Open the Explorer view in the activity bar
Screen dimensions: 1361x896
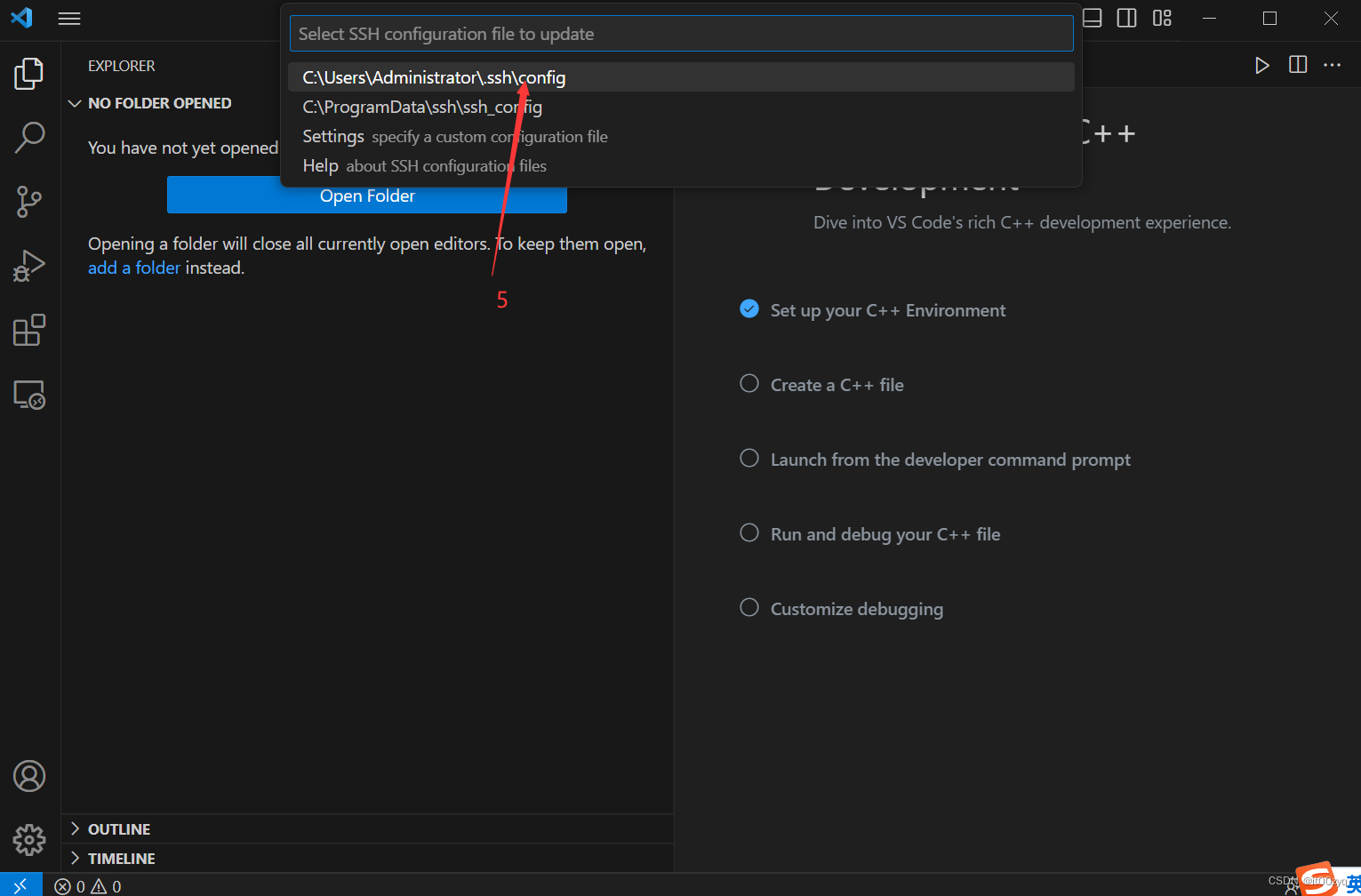tap(29, 74)
